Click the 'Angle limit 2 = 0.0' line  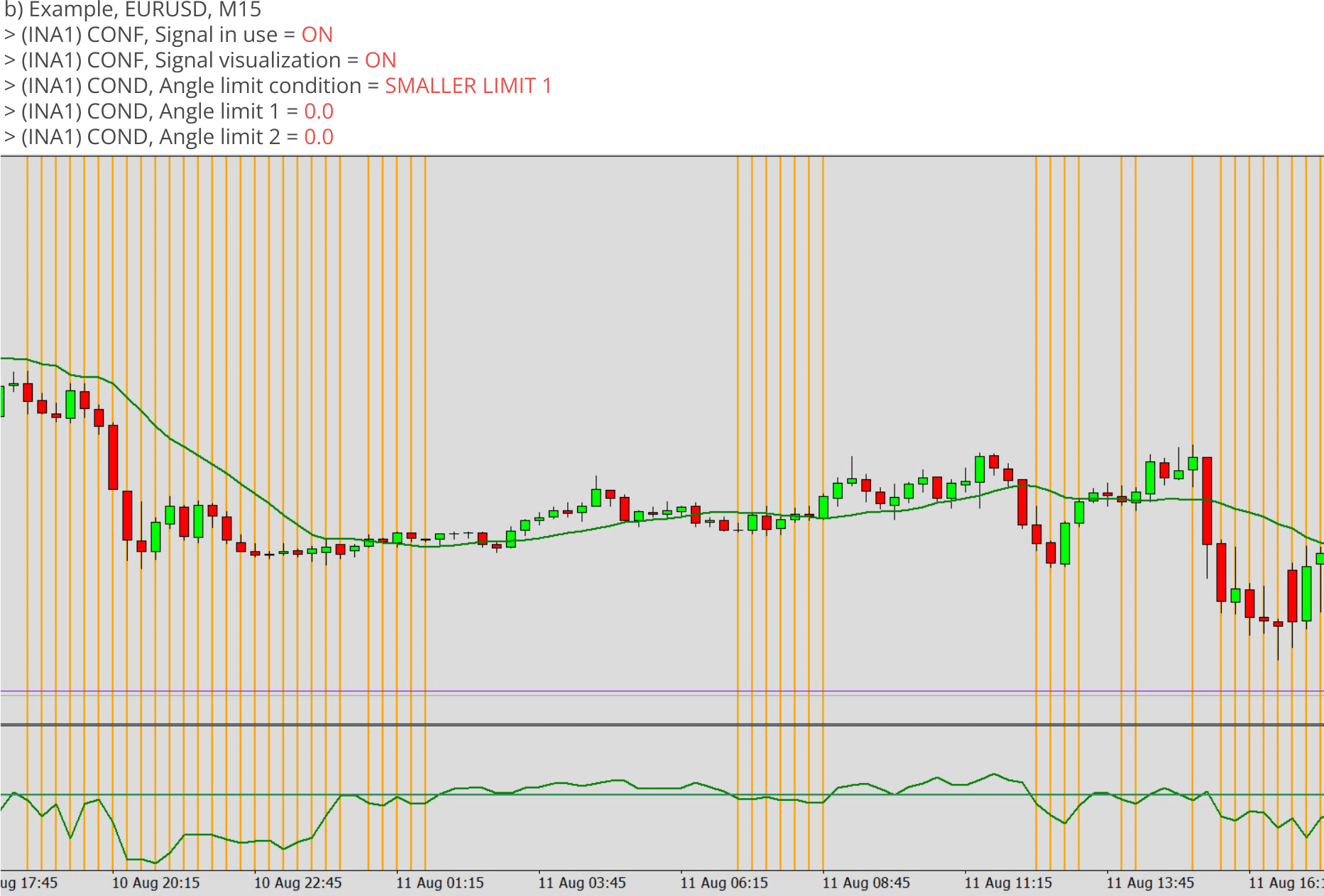click(x=169, y=137)
